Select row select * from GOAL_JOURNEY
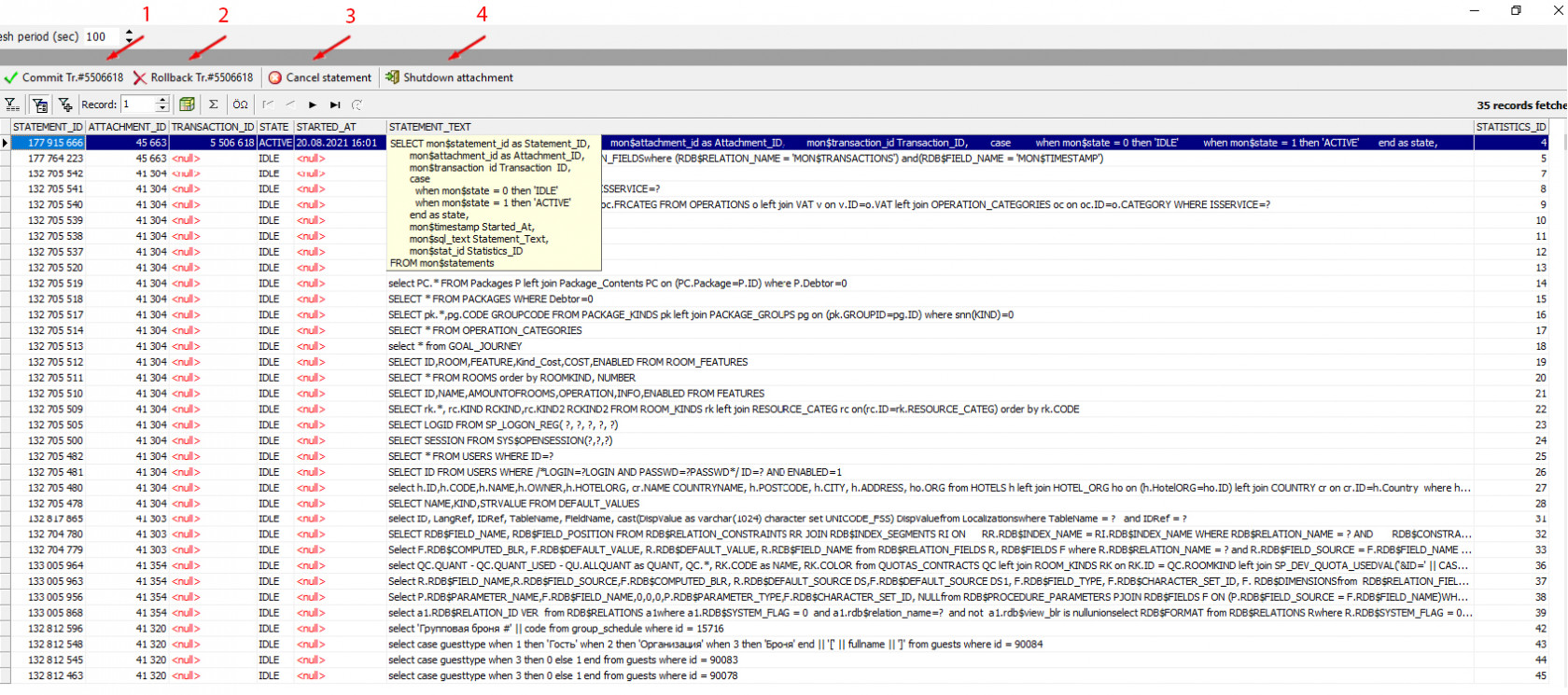 [x=455, y=346]
